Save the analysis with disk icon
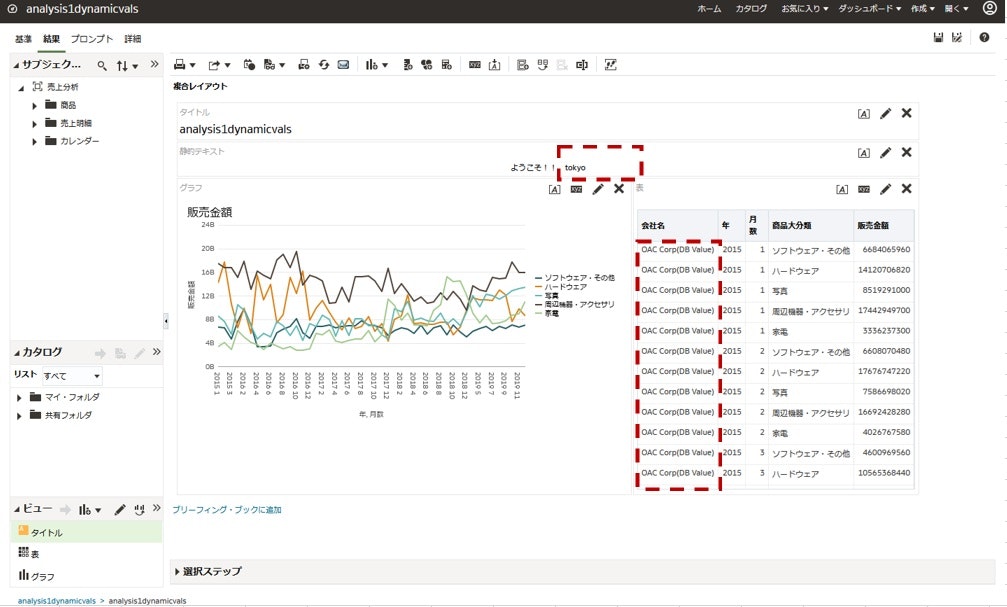This screenshot has height=607, width=1007. tap(938, 37)
